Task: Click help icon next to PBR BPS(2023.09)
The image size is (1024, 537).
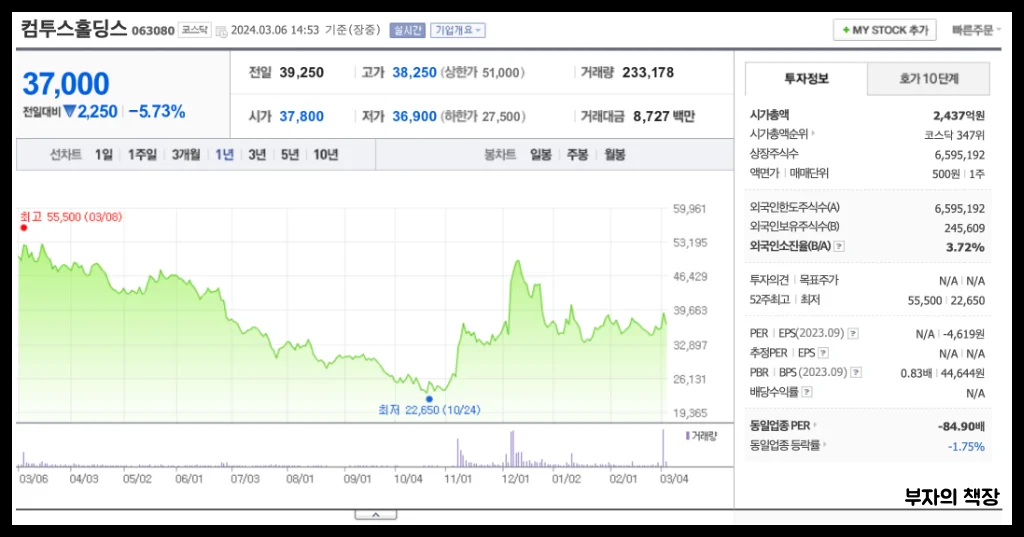Action: (x=856, y=372)
